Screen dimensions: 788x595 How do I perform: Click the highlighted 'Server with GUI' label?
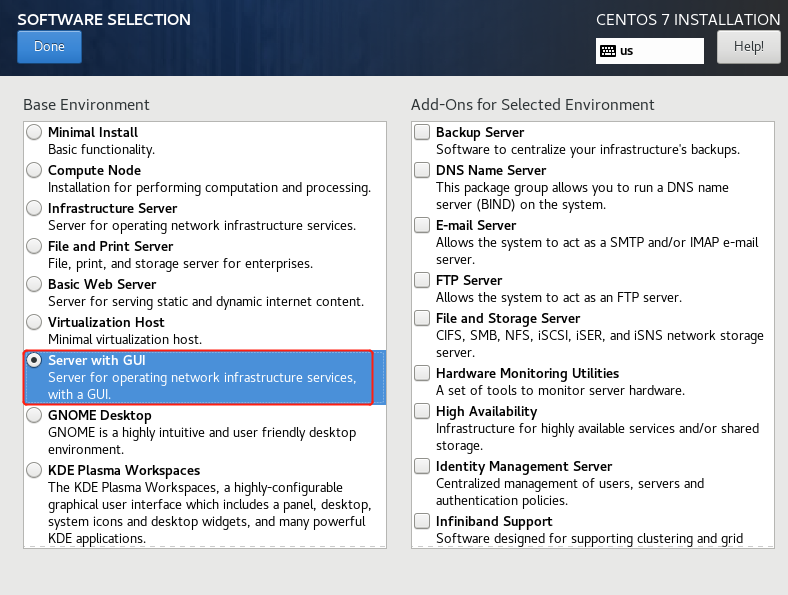click(96, 360)
